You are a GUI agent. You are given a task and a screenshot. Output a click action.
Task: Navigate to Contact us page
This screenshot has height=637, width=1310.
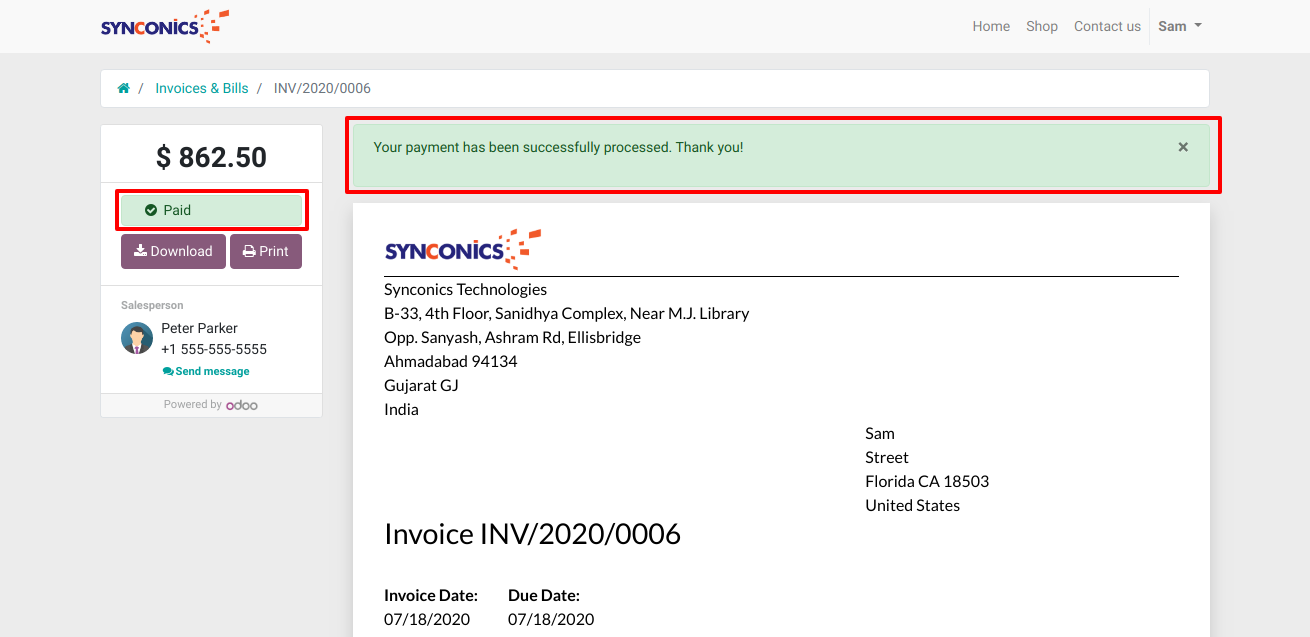pyautogui.click(x=1107, y=26)
